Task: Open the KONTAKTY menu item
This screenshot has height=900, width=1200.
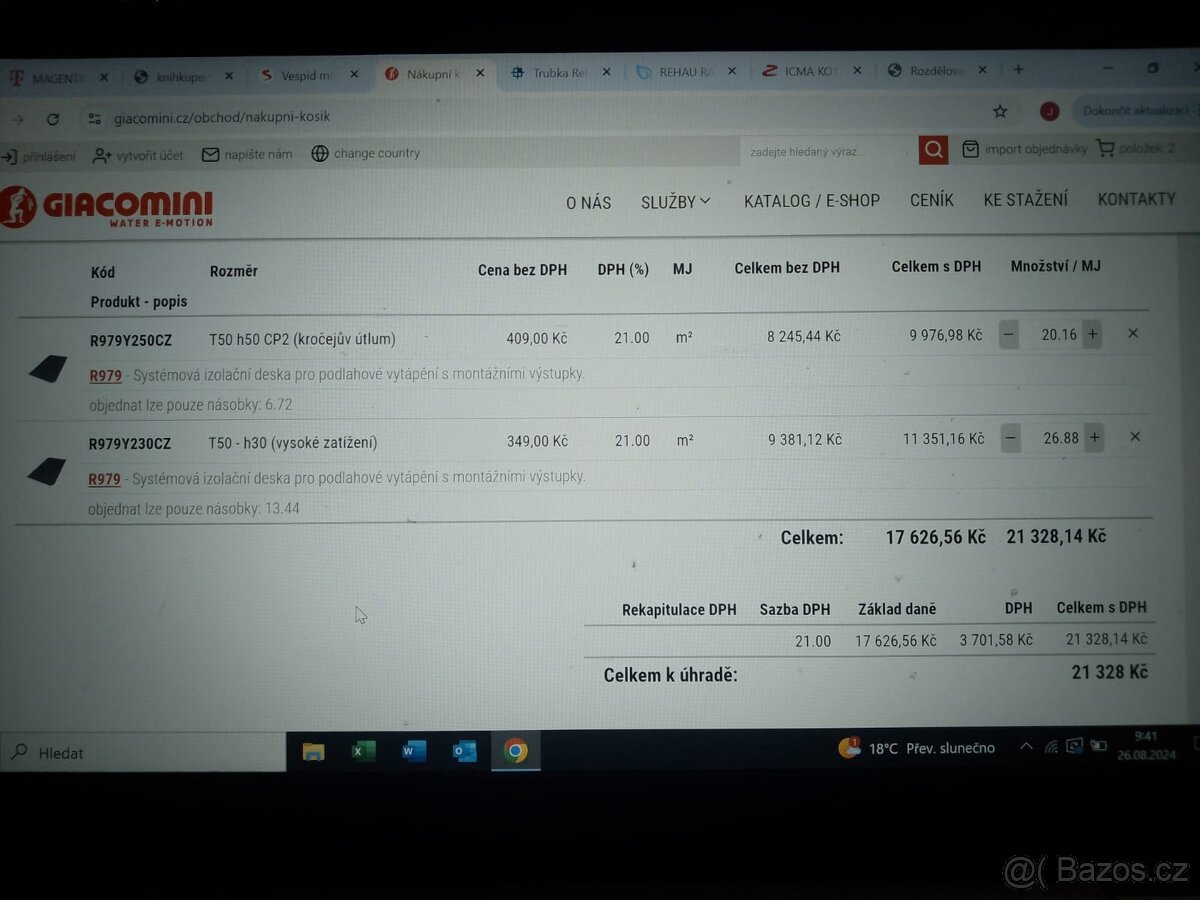Action: coord(1137,199)
